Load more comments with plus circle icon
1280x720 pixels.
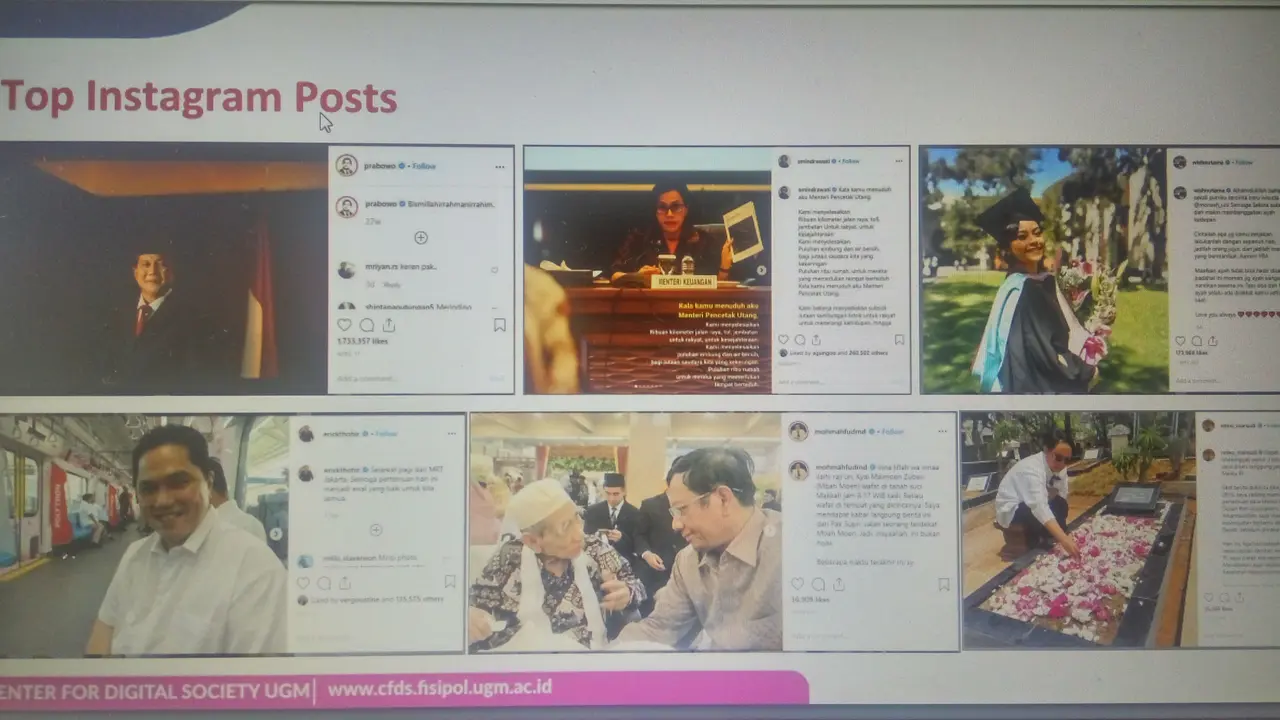click(421, 238)
